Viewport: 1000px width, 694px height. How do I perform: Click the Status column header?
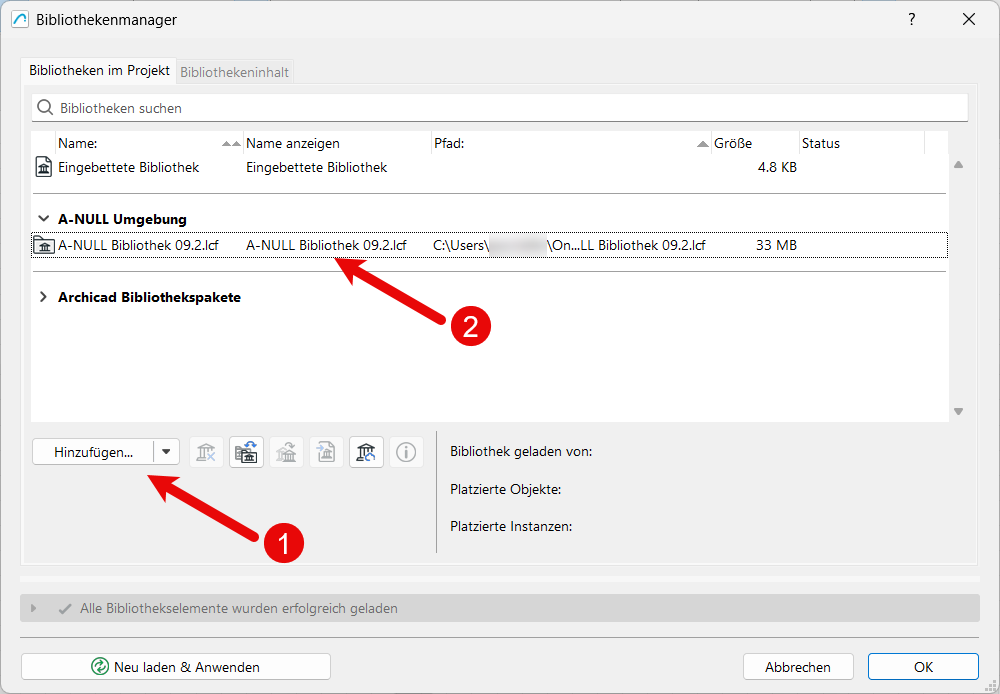point(861,144)
